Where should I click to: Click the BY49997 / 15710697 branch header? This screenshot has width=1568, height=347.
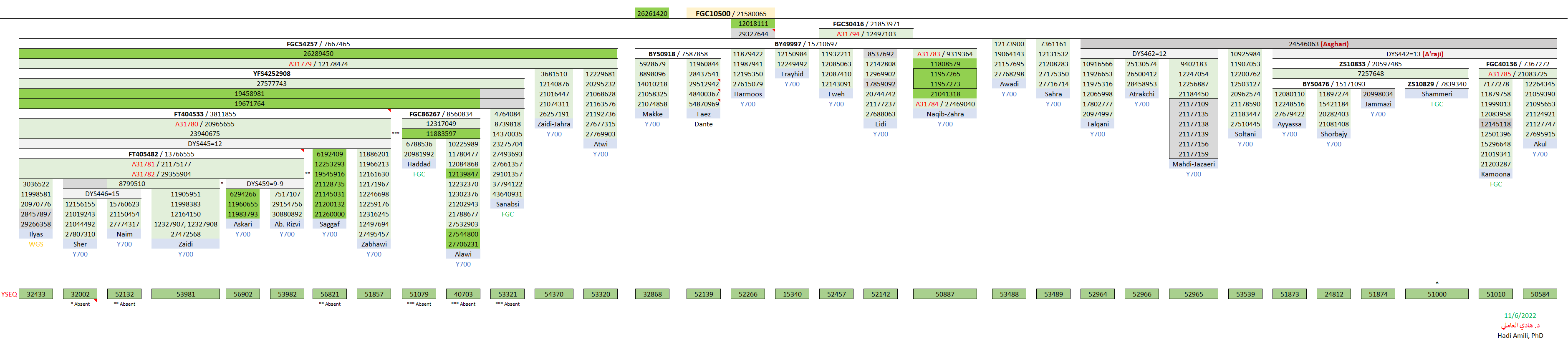pos(806,44)
